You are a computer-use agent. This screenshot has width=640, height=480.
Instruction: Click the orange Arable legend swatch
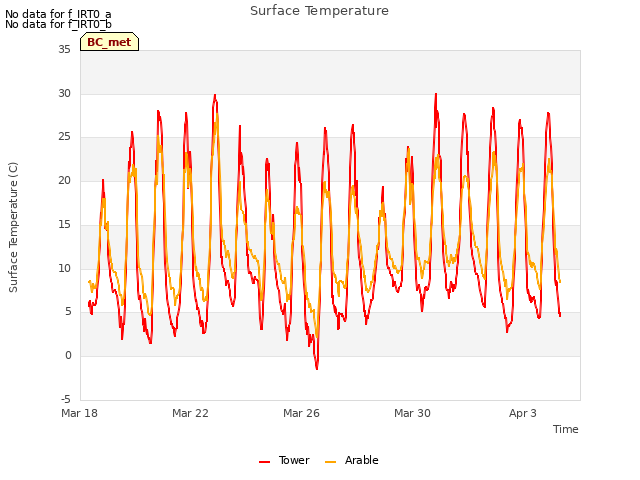click(330, 462)
